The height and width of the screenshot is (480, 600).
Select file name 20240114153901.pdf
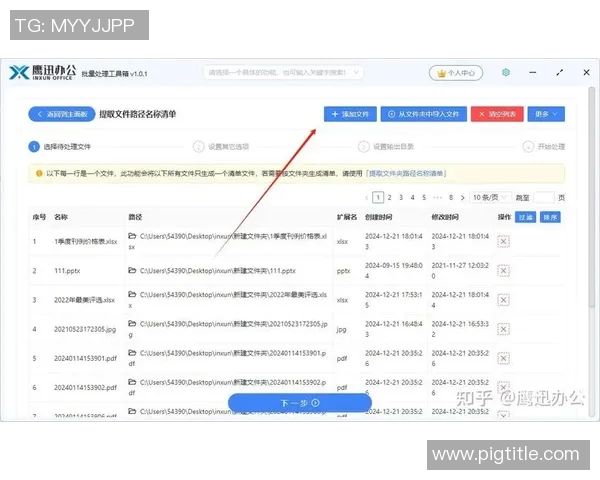[85, 358]
